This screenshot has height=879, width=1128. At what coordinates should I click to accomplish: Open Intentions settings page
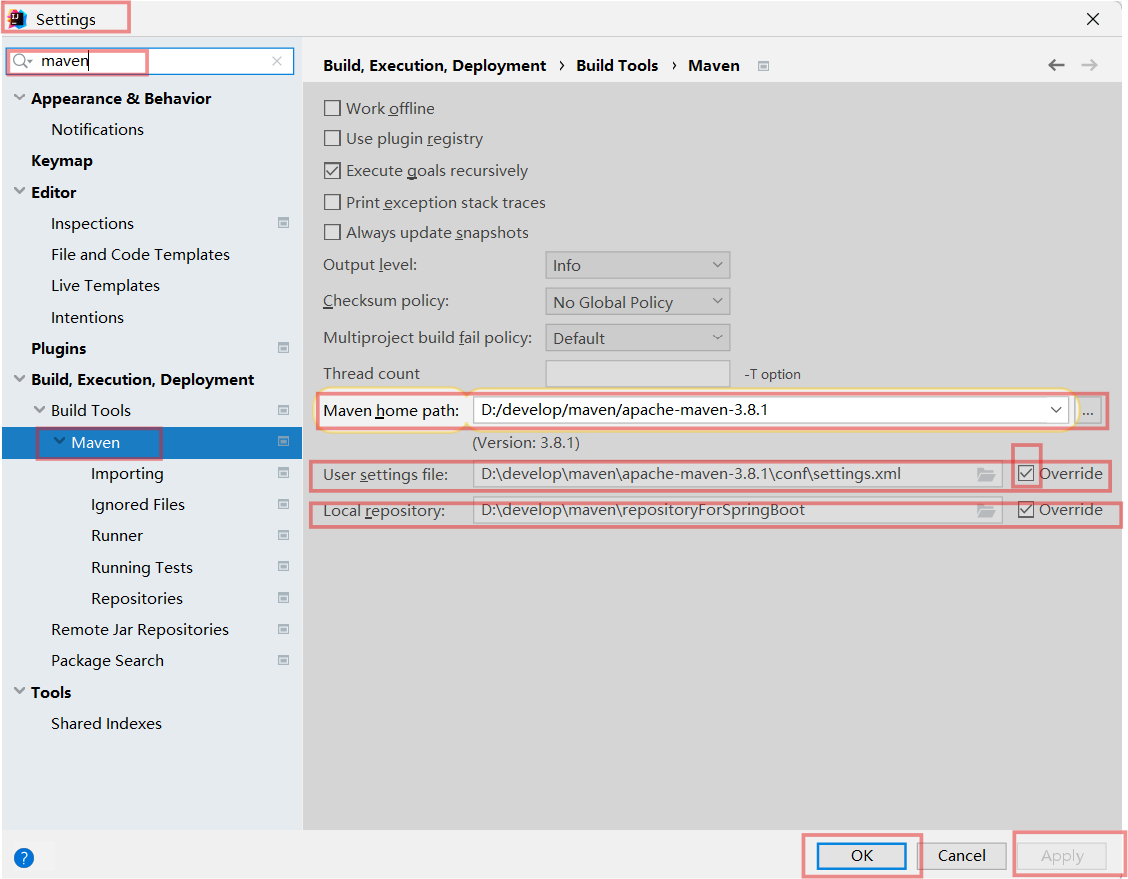87,317
